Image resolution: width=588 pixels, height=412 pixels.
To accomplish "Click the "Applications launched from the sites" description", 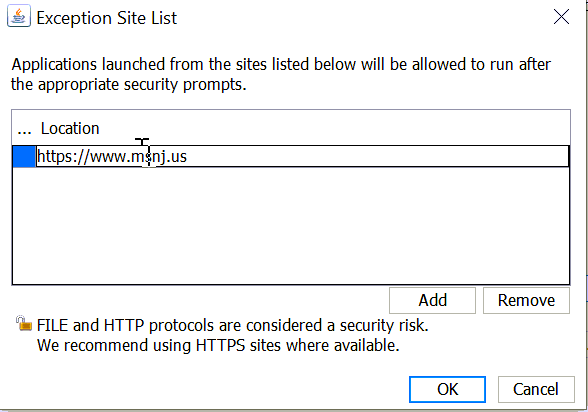I will tap(281, 64).
